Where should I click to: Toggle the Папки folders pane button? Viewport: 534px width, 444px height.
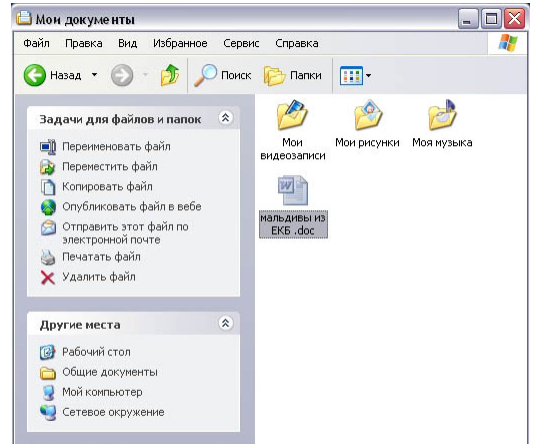pyautogui.click(x=293, y=75)
